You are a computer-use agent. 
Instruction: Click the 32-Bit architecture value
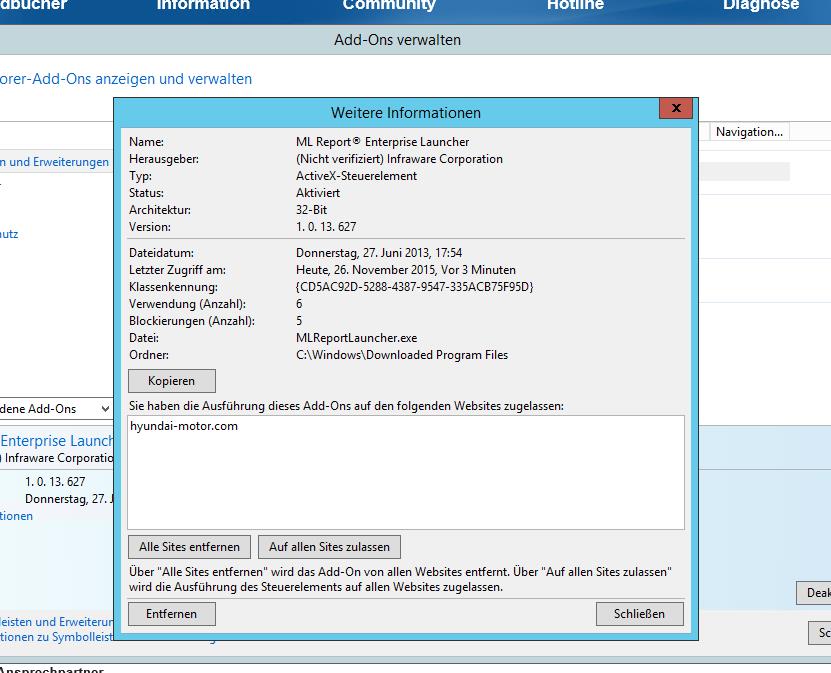point(312,210)
